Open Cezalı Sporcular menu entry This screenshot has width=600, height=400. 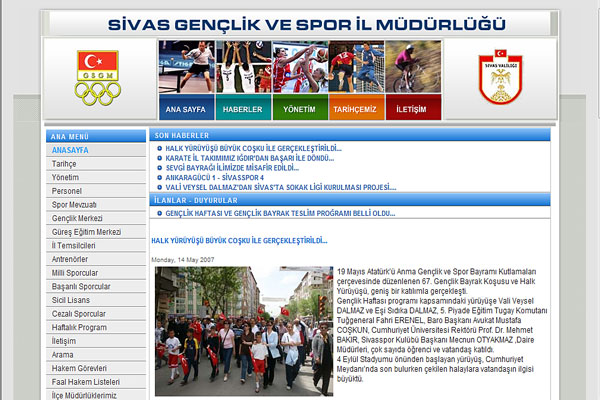(96, 314)
